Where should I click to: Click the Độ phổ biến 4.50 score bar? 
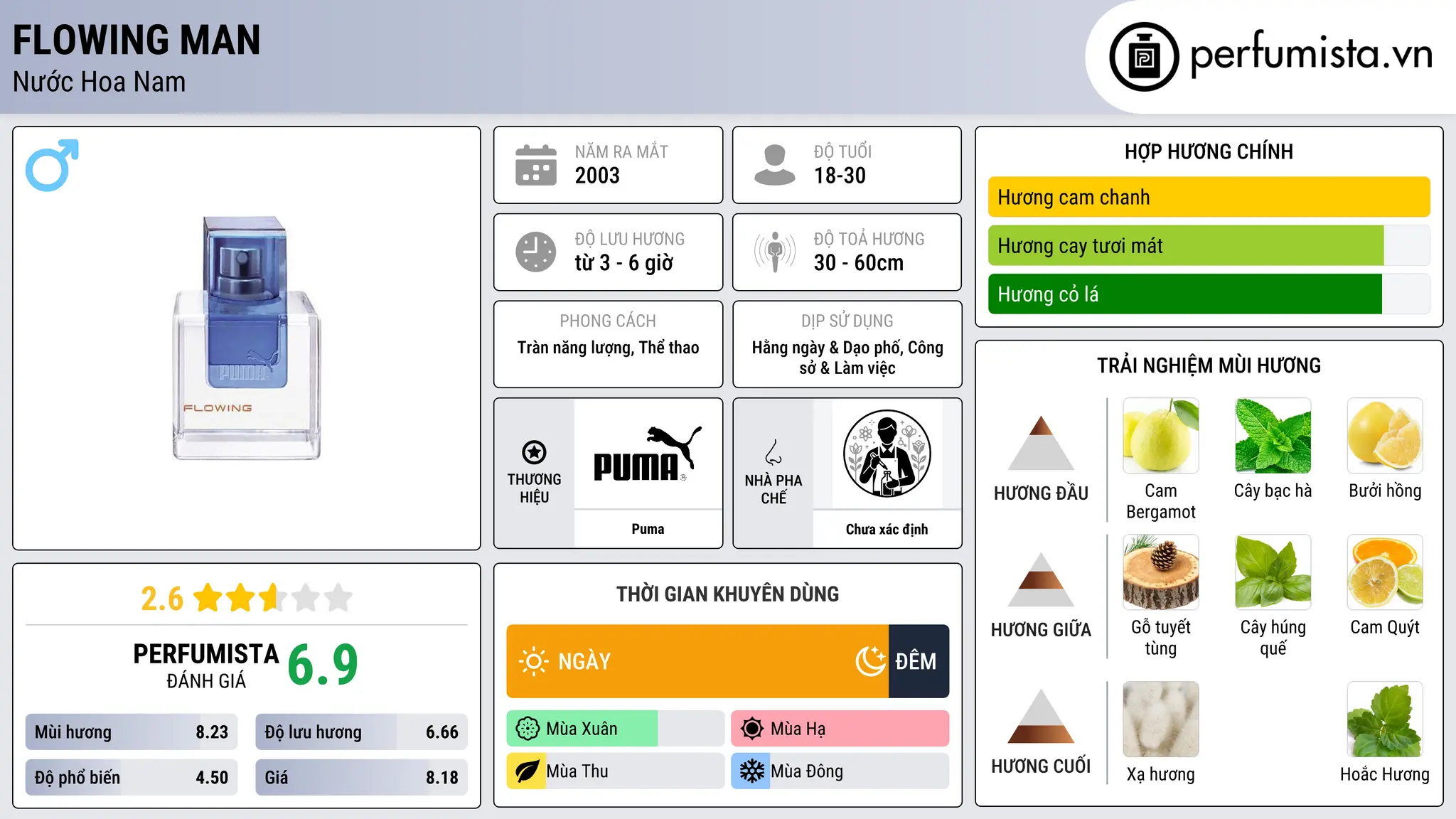[132, 778]
